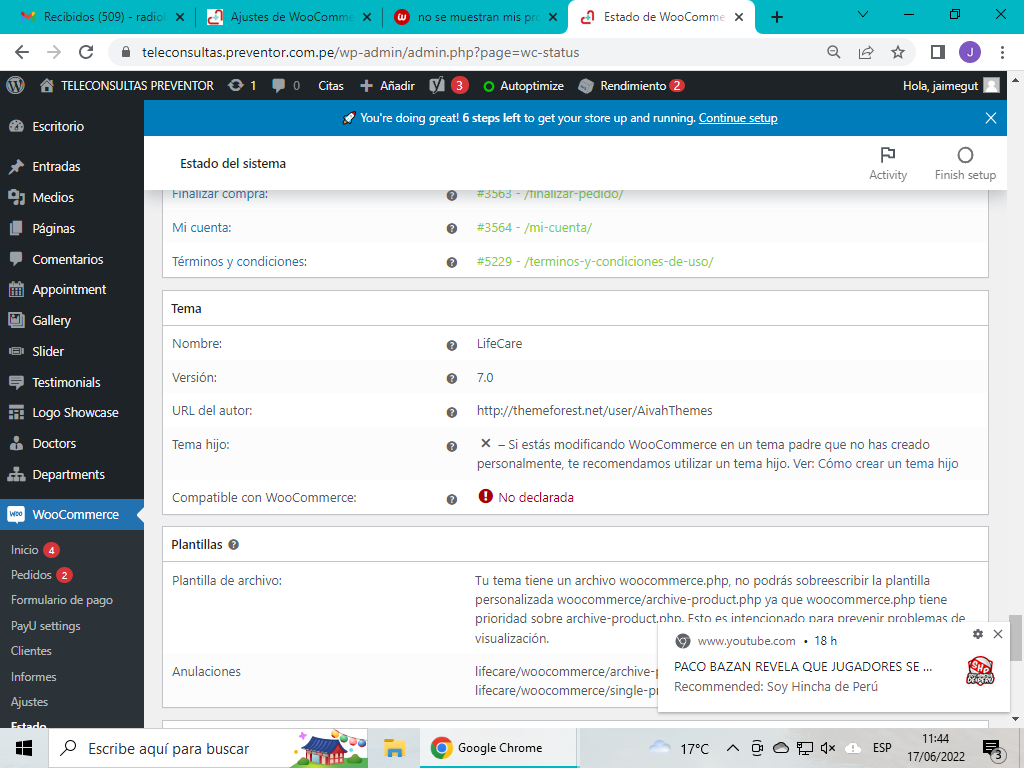The height and width of the screenshot is (768, 1024).
Task: Open Yoast SEO notifications icon
Action: coord(449,86)
